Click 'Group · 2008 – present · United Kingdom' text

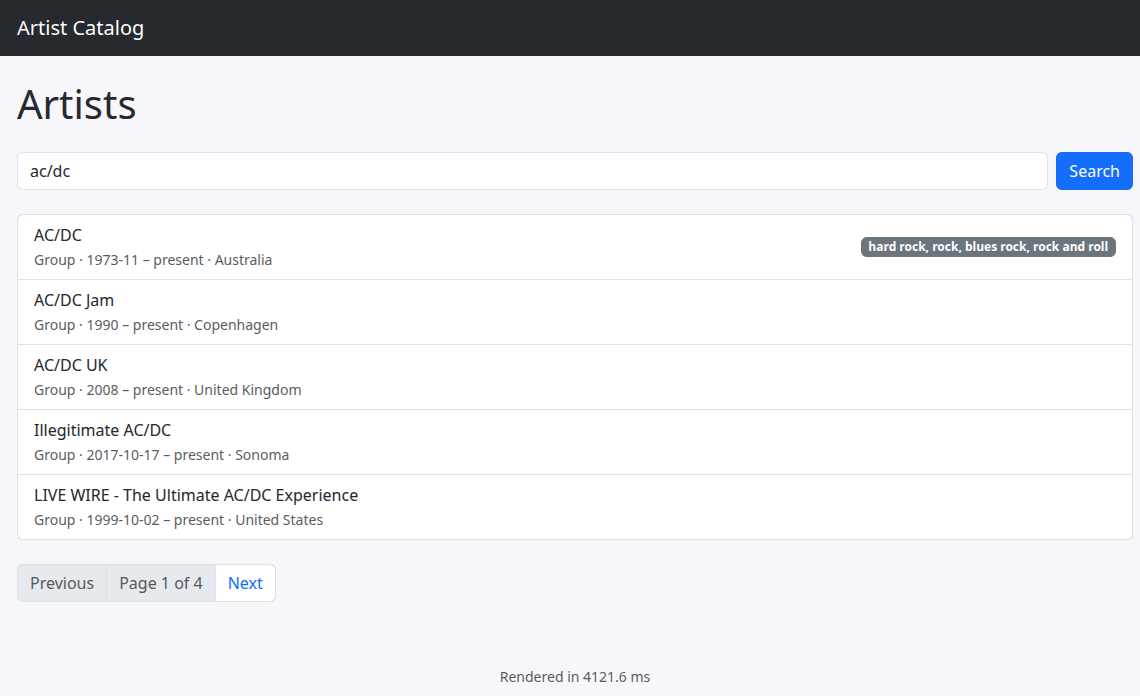tap(167, 390)
